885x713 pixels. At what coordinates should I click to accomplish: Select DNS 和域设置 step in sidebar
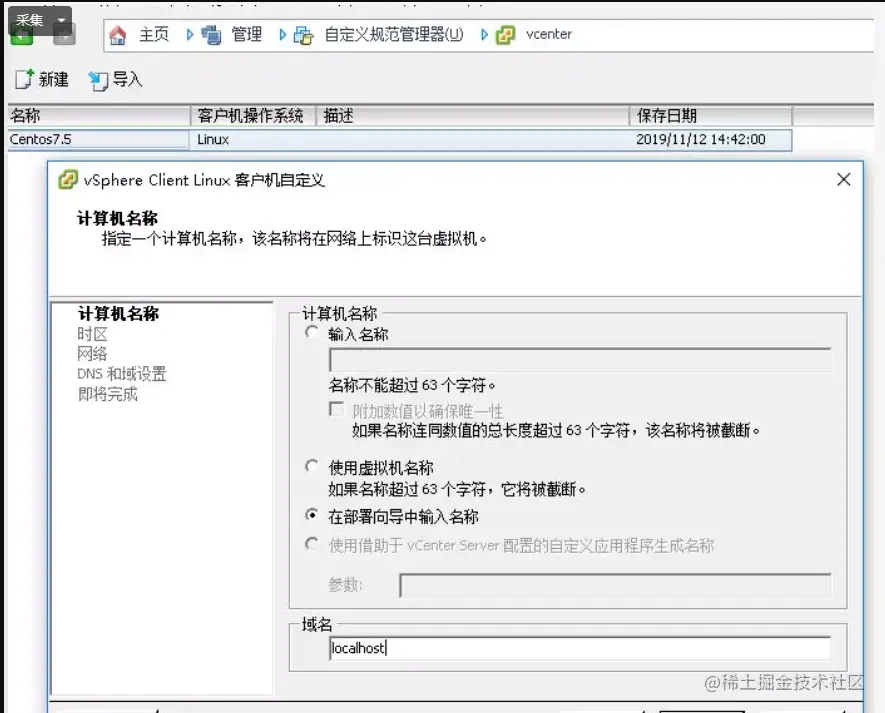tap(121, 374)
